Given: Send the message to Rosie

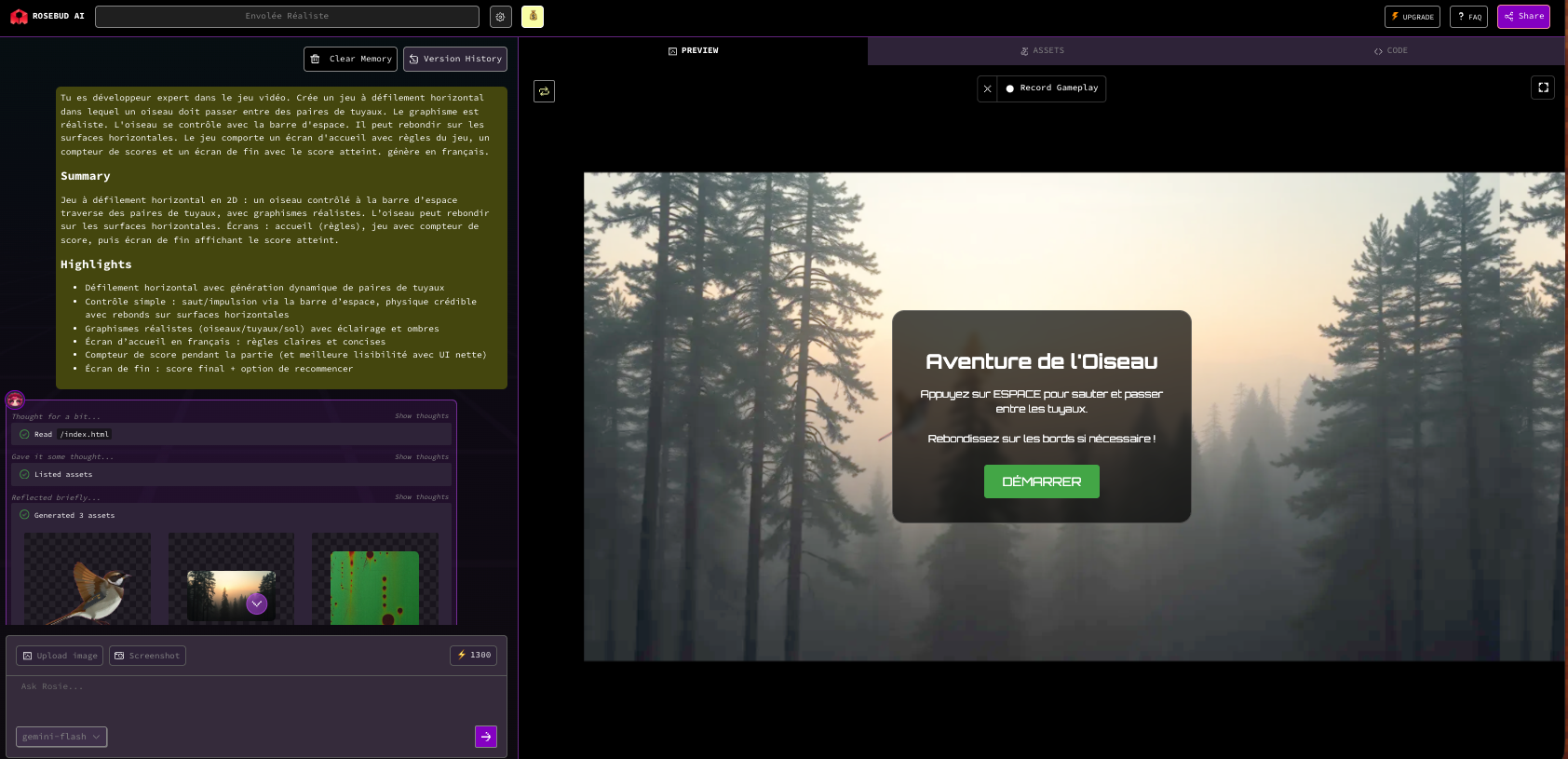Looking at the screenshot, I should click(486, 737).
